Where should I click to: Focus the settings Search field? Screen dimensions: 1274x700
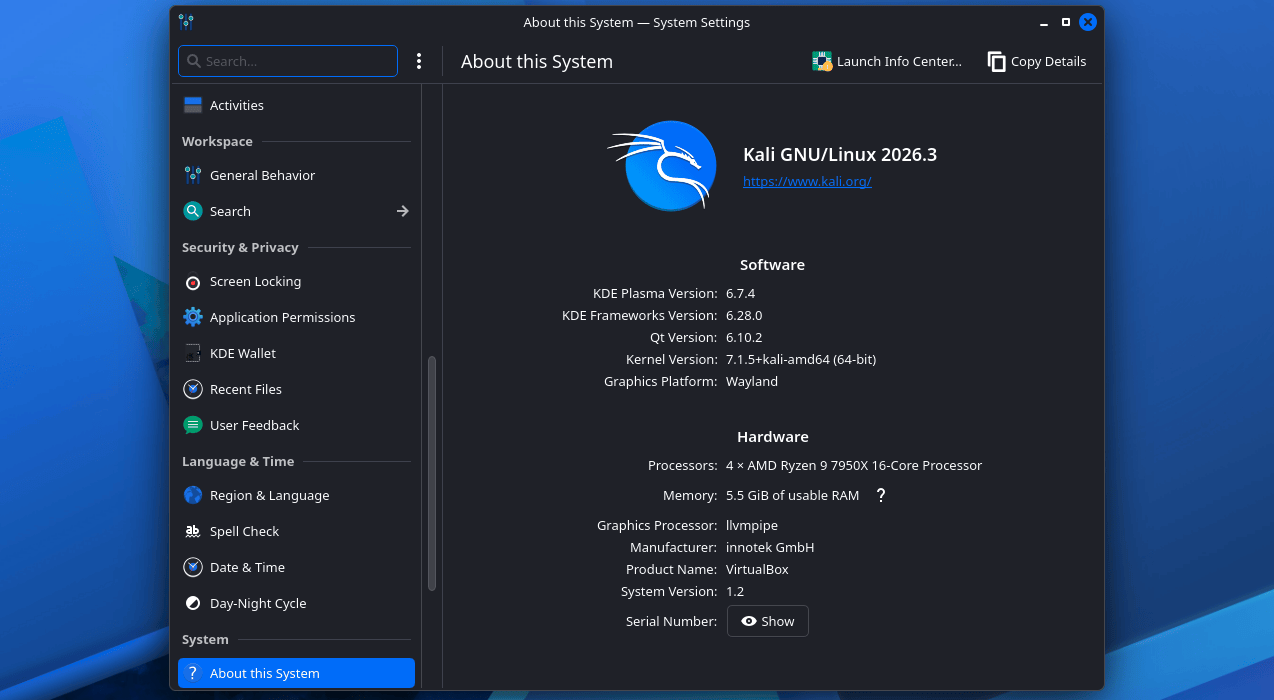coord(288,61)
